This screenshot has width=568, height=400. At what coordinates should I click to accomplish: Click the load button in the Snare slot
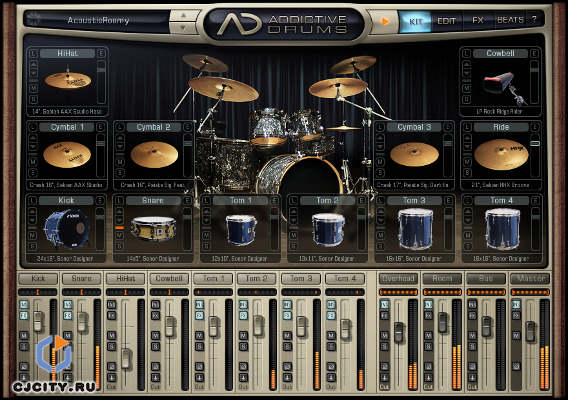tap(120, 201)
